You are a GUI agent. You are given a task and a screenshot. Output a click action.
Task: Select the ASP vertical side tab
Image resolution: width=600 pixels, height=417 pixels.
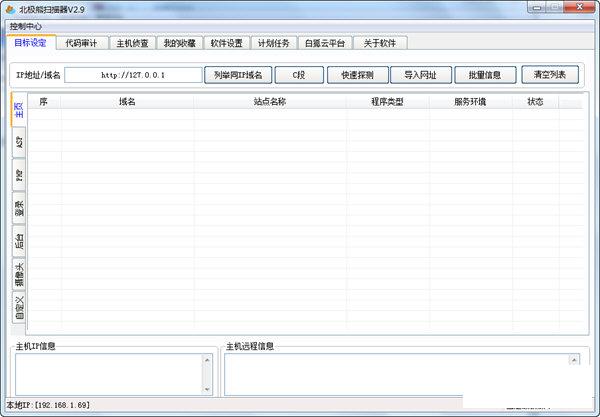pos(18,143)
